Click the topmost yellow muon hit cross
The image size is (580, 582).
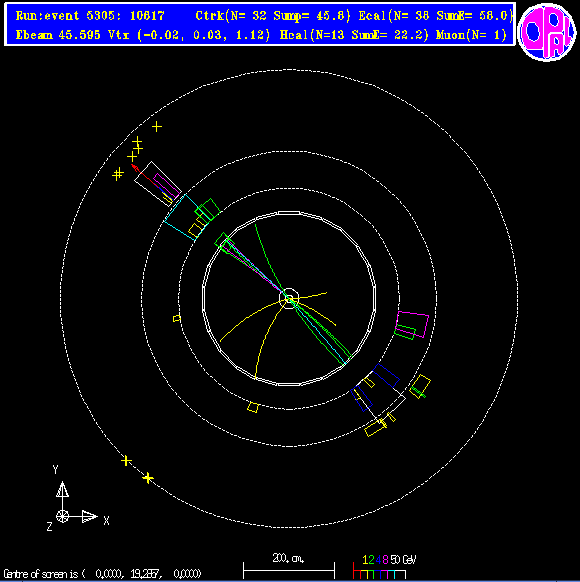157,127
